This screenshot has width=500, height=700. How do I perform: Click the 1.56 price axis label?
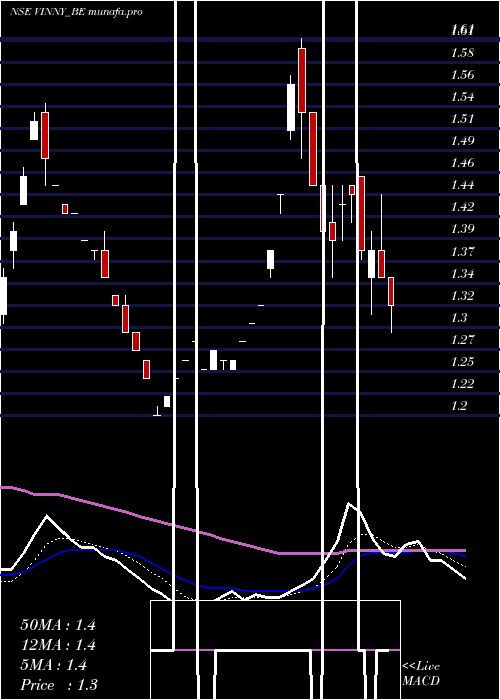click(462, 75)
